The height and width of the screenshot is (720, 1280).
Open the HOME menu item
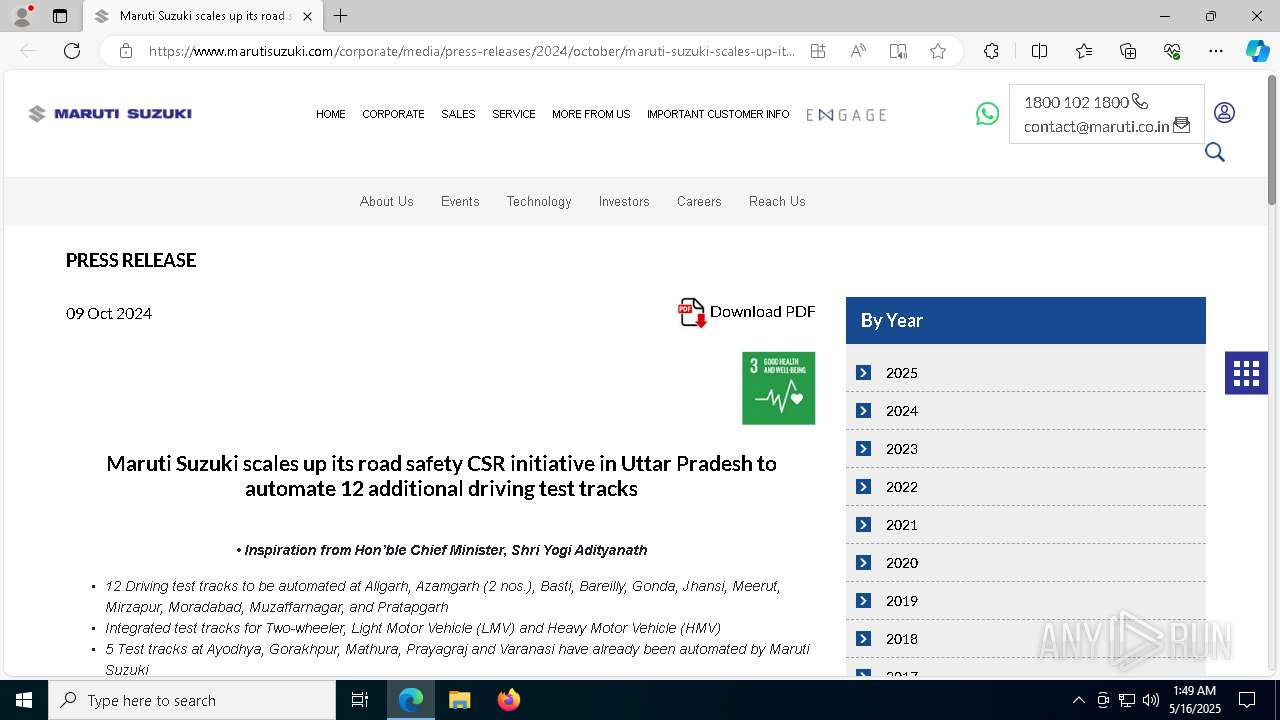[x=331, y=114]
